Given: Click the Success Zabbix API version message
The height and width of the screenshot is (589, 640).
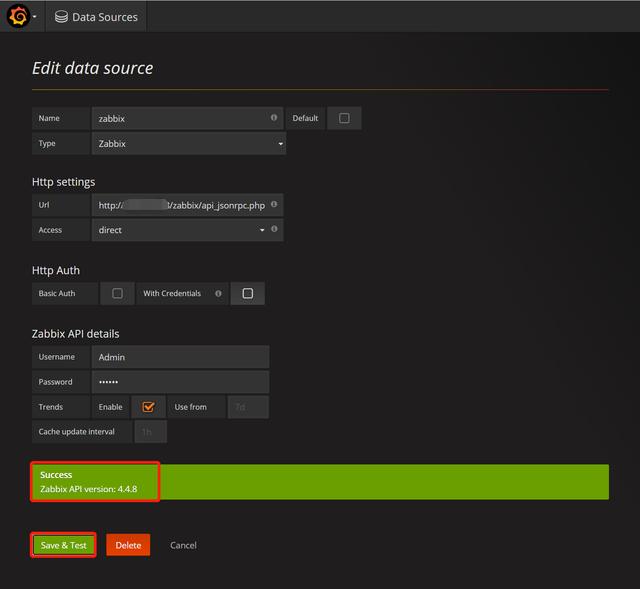Looking at the screenshot, I should coord(320,482).
